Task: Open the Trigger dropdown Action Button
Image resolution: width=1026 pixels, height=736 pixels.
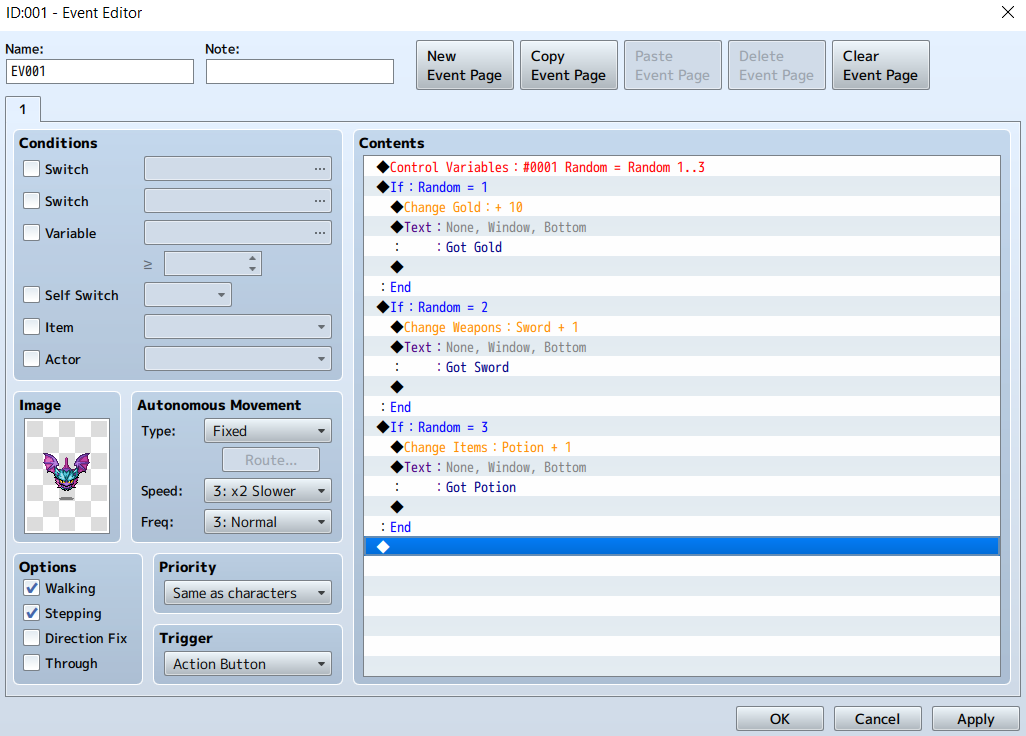Action: [246, 663]
